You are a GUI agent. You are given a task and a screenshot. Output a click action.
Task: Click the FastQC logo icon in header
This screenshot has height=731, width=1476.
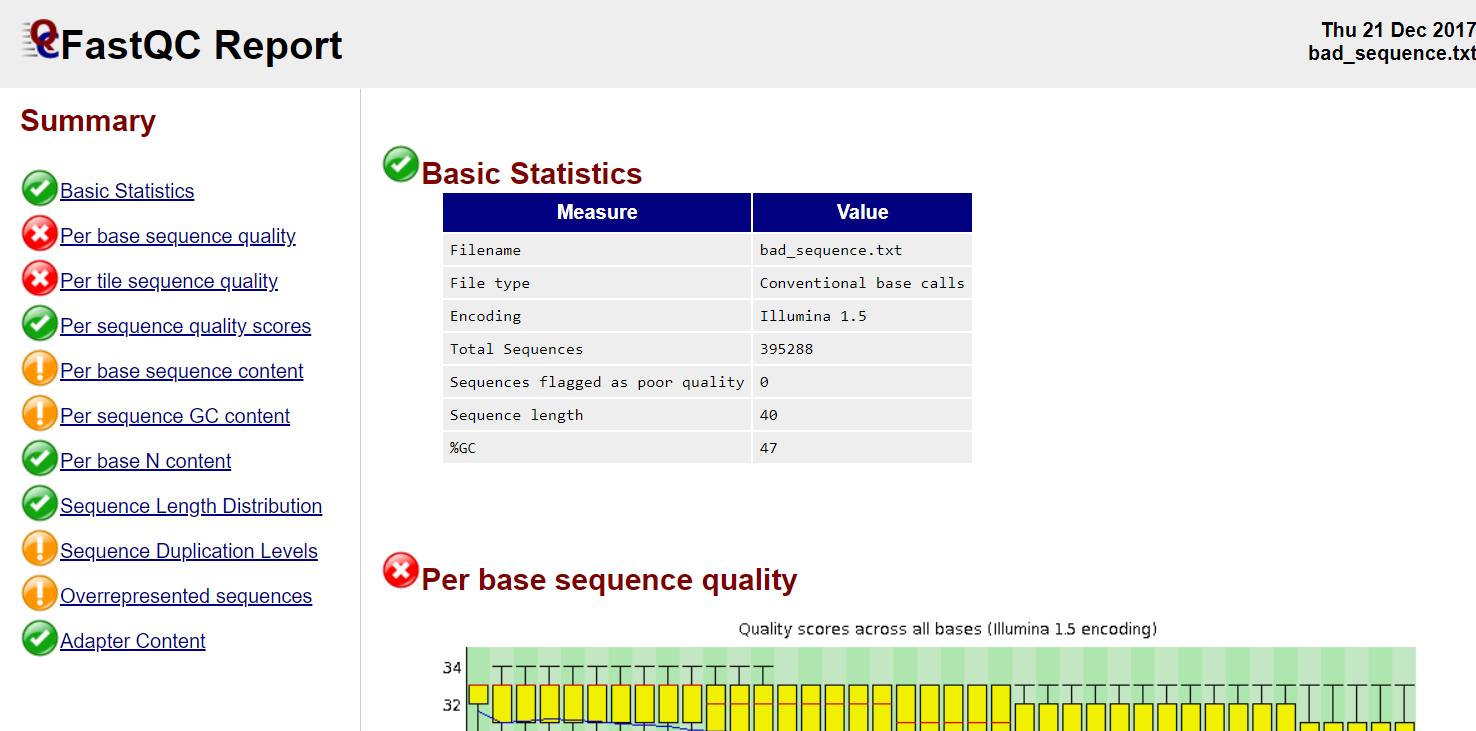coord(42,40)
